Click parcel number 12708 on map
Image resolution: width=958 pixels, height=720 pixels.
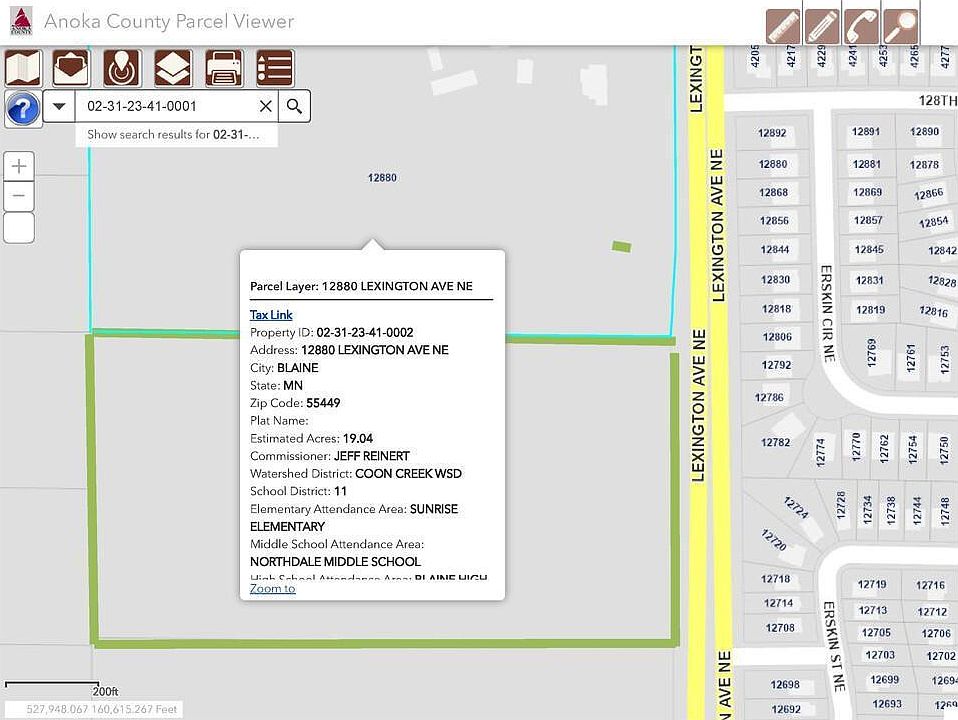(780, 628)
